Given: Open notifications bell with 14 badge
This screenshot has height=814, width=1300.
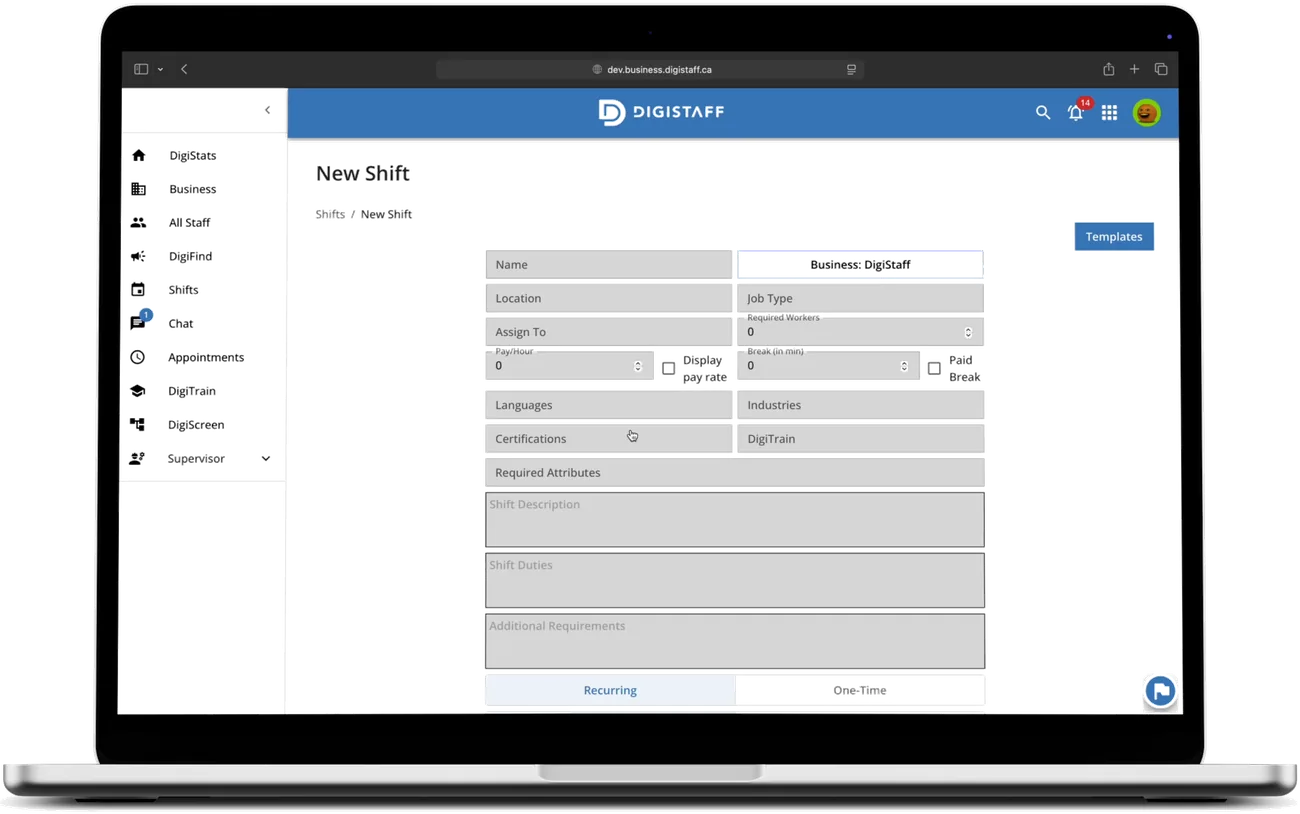Looking at the screenshot, I should (1077, 111).
